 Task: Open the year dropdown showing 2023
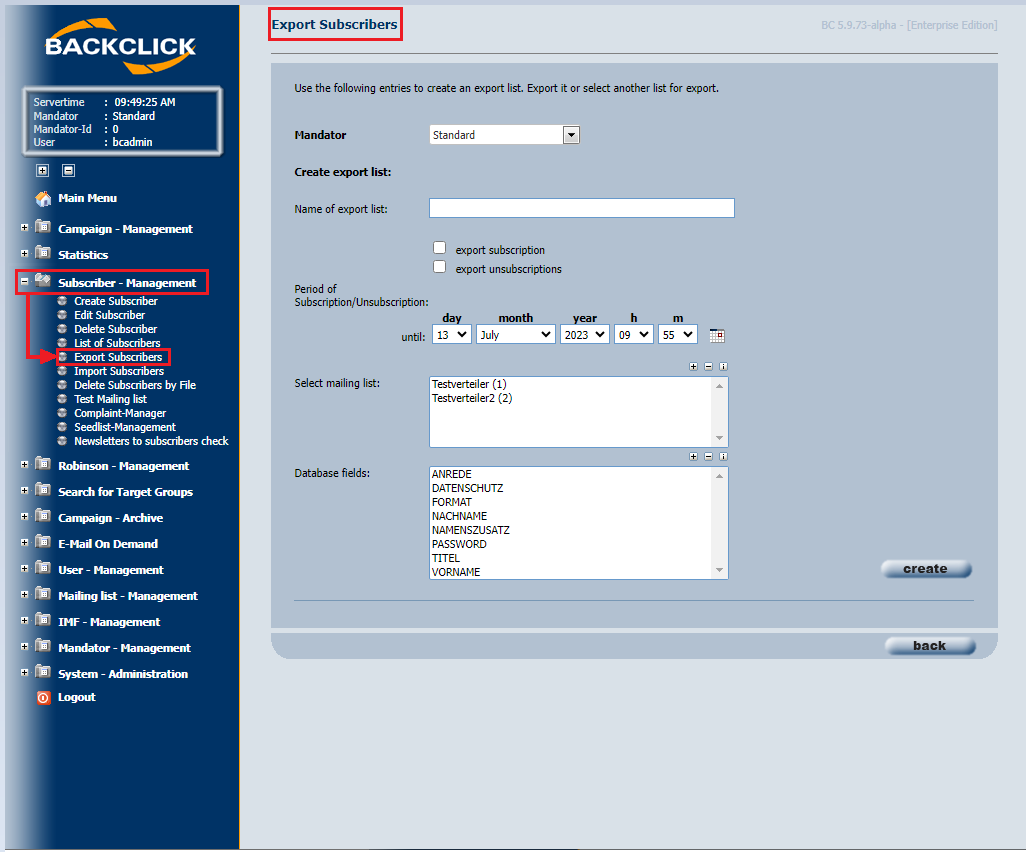[x=584, y=334]
